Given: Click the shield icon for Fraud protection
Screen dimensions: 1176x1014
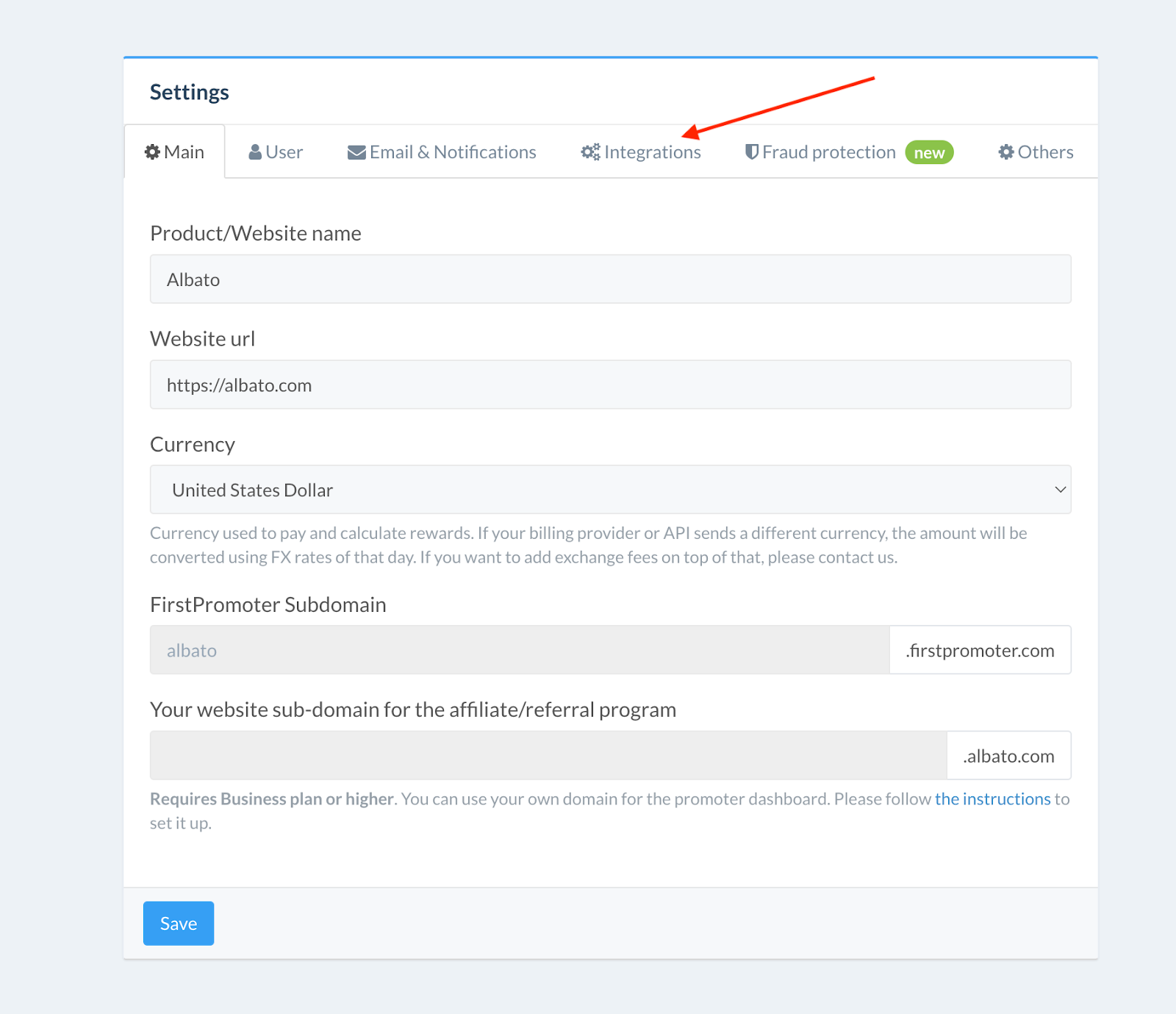Looking at the screenshot, I should pos(752,152).
